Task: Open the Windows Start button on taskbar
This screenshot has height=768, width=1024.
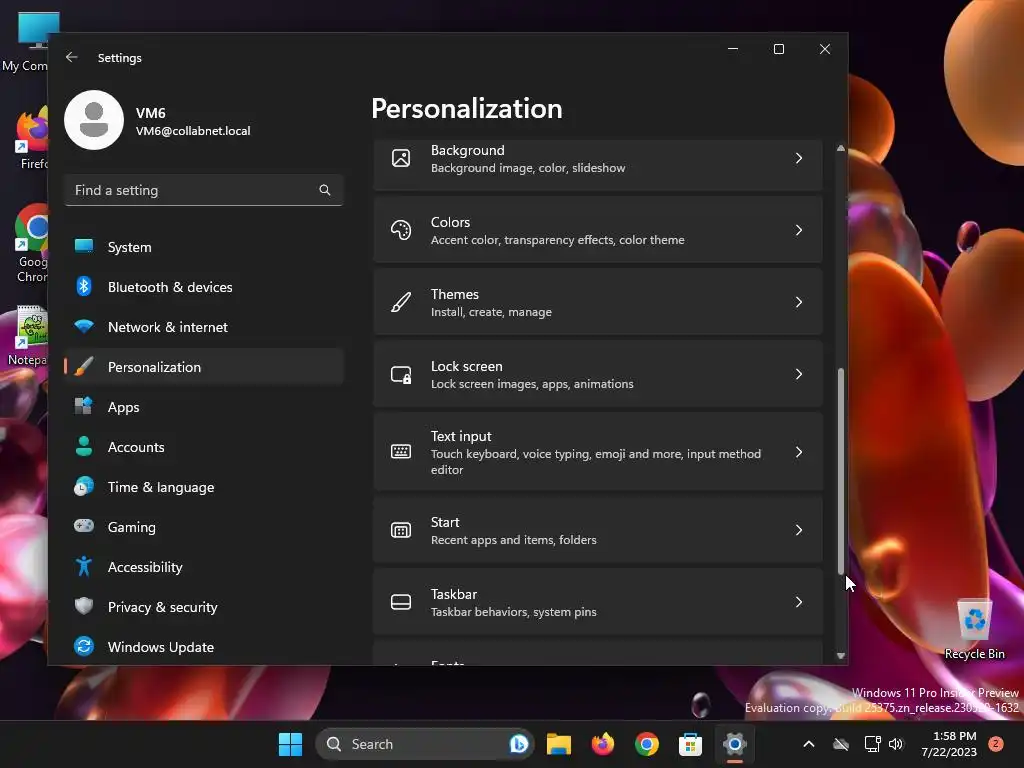Action: click(x=290, y=744)
